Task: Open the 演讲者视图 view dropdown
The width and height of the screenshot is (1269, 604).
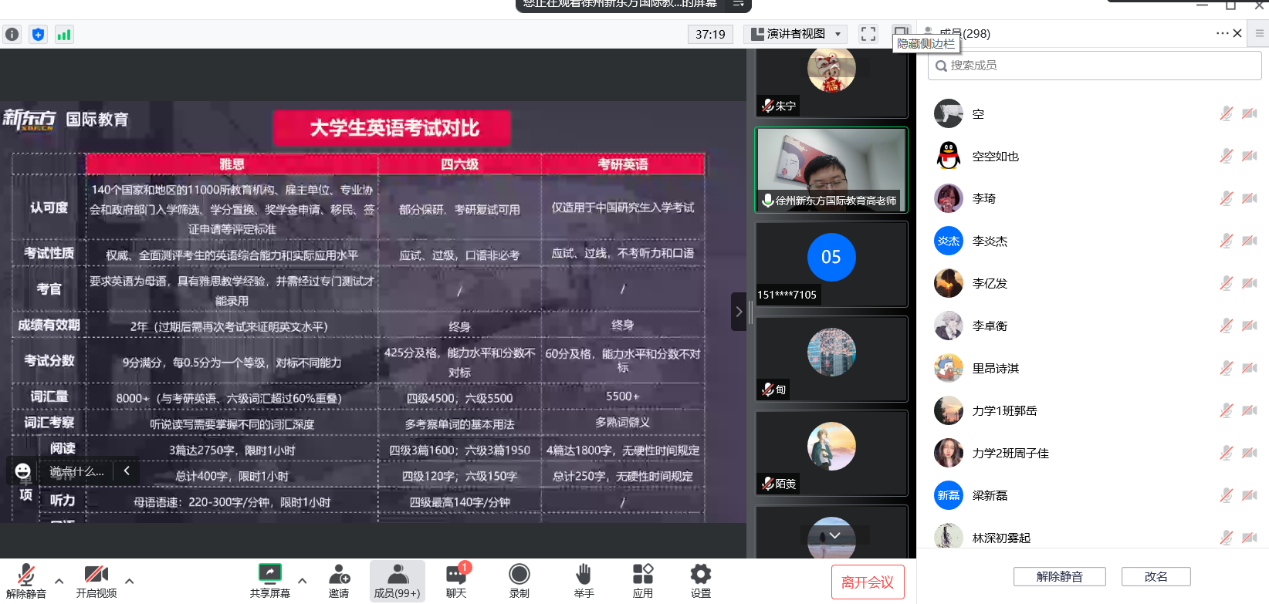Action: [796, 34]
